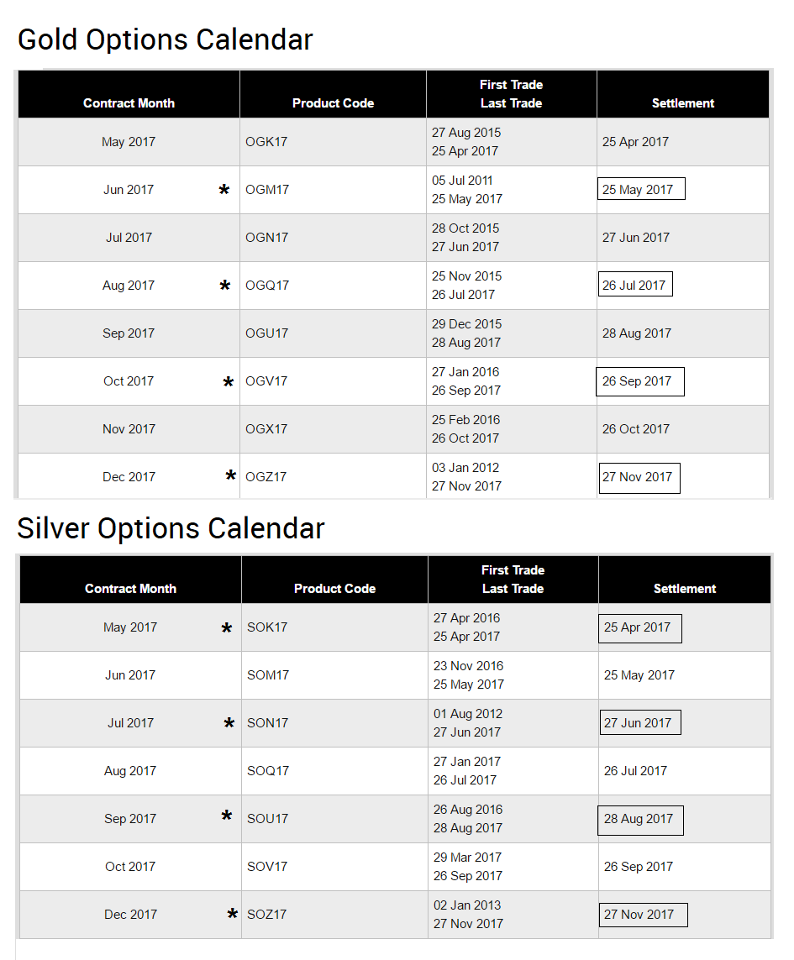The width and height of the screenshot is (794, 960).
Task: Select the asterisk next to gold Aug 2017
Action: pyautogui.click(x=225, y=287)
